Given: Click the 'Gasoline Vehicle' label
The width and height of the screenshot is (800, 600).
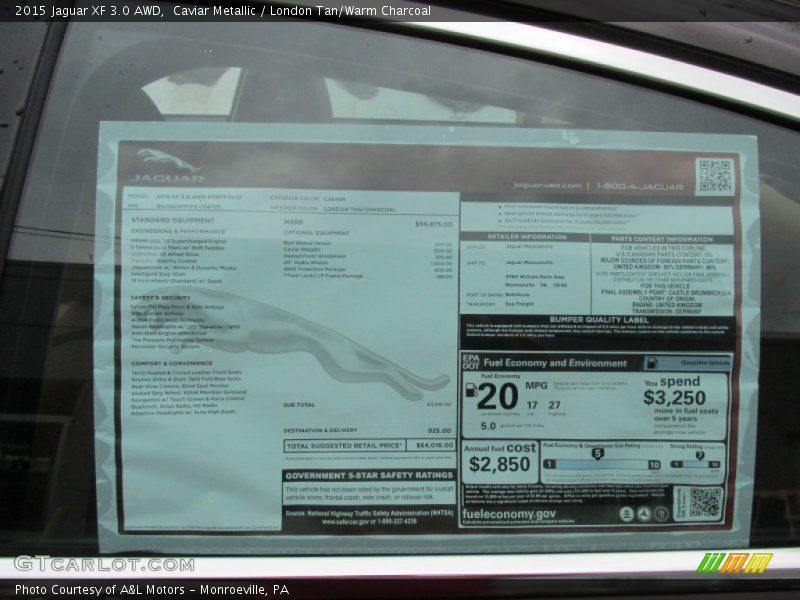Looking at the screenshot, I should click(705, 363).
